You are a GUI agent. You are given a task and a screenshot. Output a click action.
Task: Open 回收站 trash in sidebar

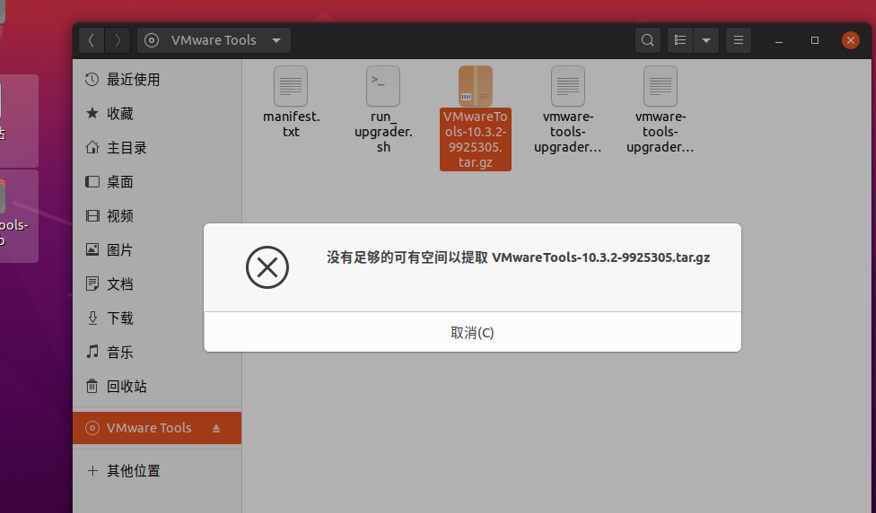point(157,386)
